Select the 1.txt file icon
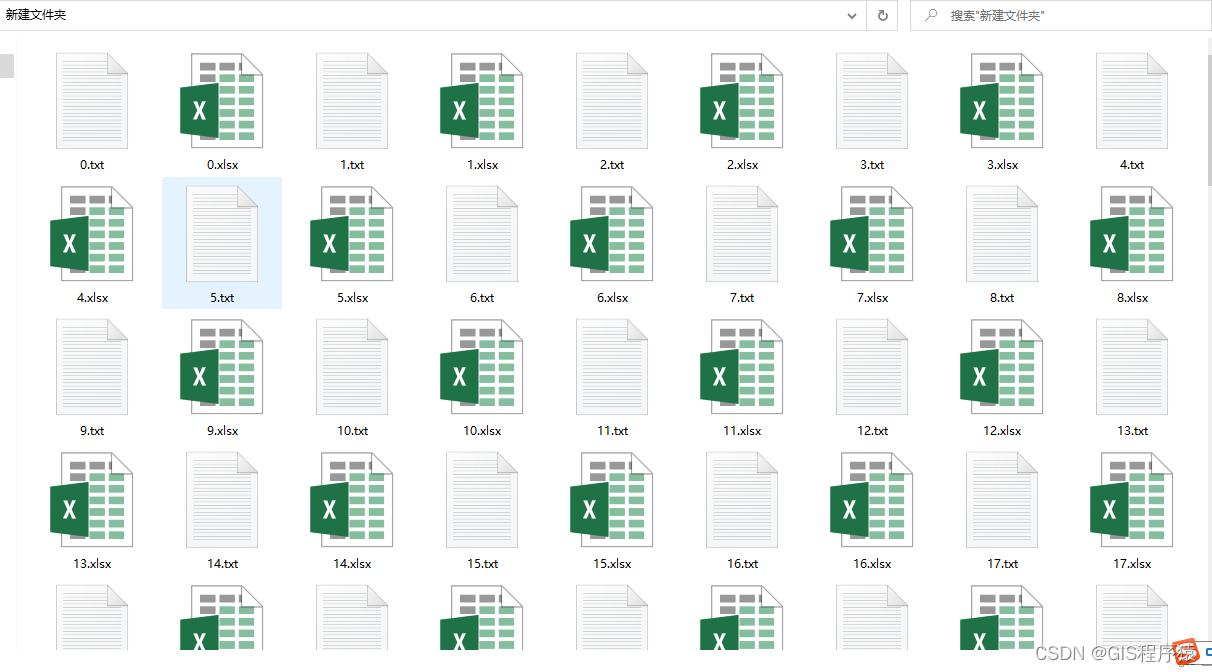1212x672 pixels. click(352, 101)
